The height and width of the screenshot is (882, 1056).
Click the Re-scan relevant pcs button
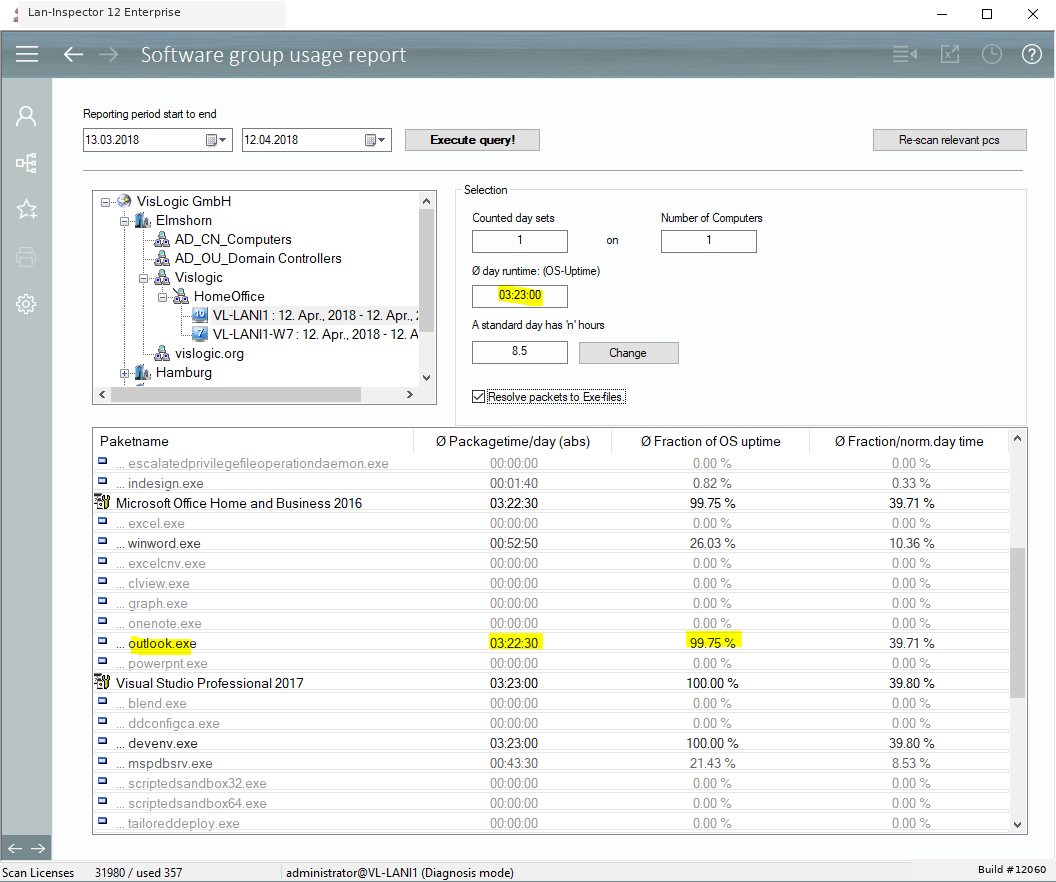(950, 140)
